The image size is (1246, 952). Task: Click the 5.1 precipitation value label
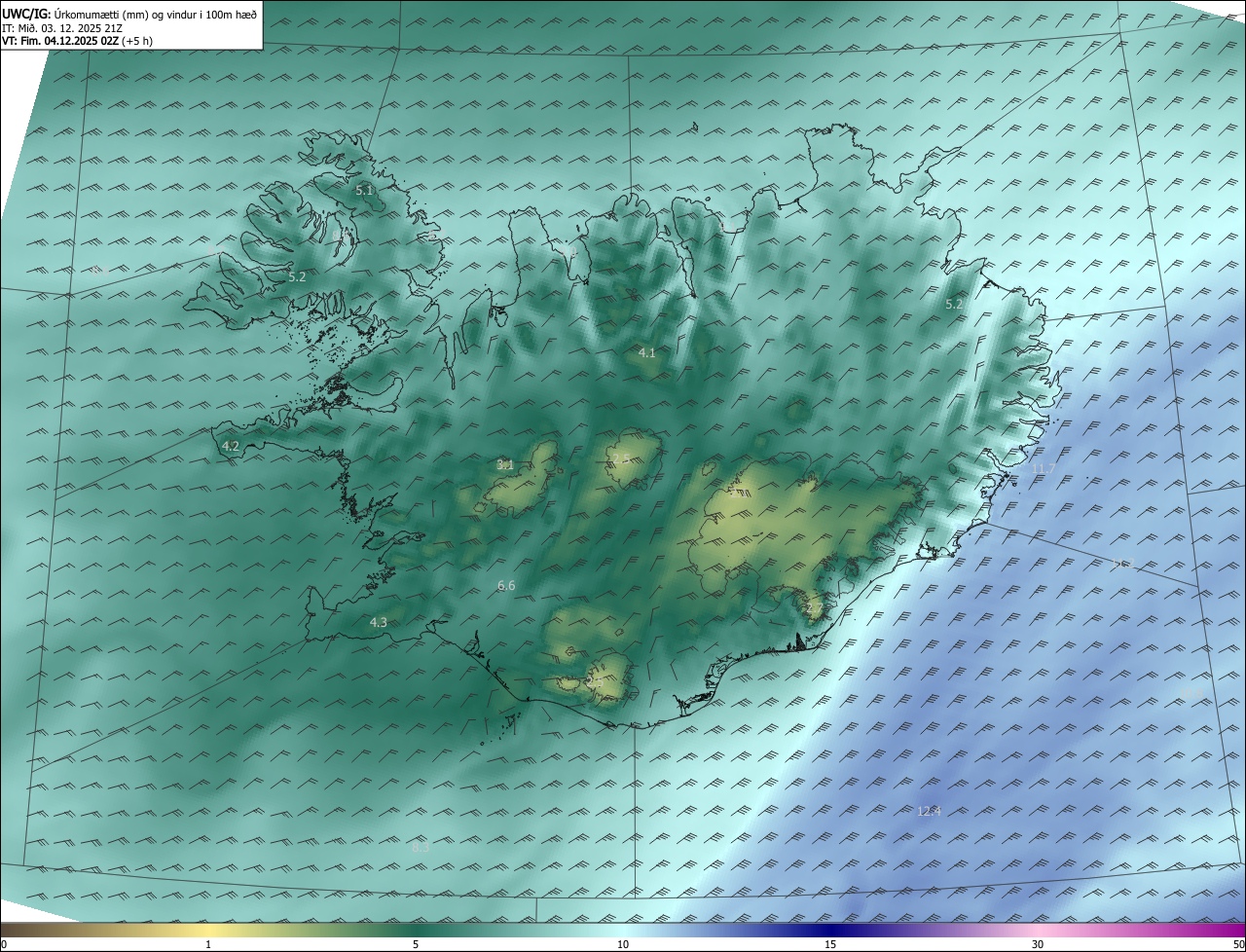coord(364,190)
